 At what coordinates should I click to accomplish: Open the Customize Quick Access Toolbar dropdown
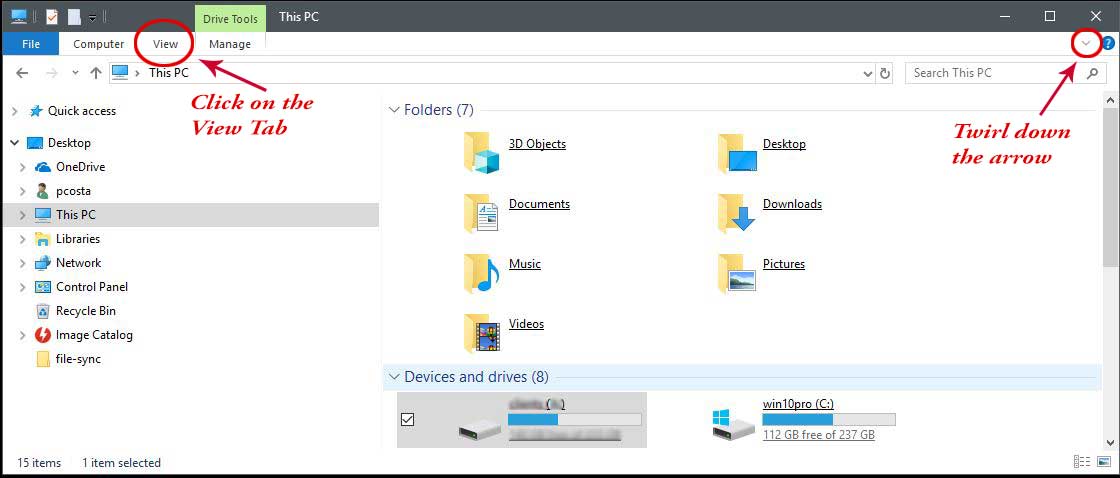click(x=93, y=17)
